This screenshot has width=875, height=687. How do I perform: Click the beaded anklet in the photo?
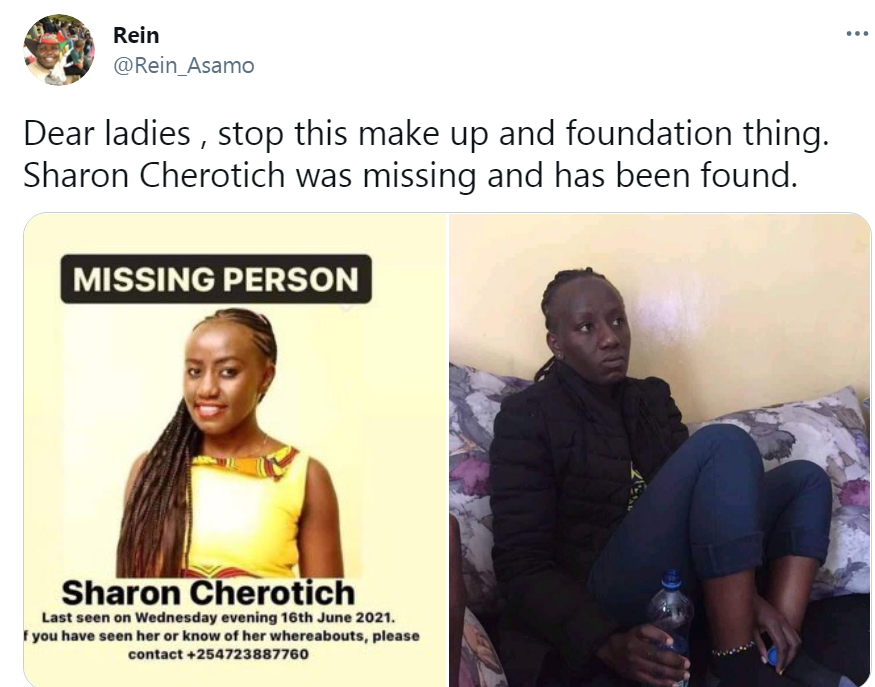[x=733, y=650]
